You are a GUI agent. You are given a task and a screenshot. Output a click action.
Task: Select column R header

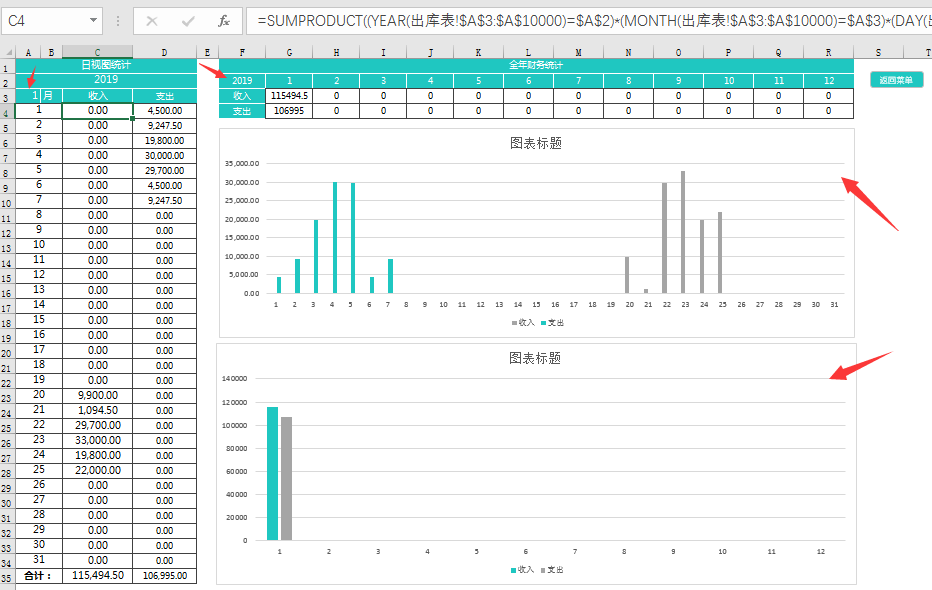click(x=829, y=52)
